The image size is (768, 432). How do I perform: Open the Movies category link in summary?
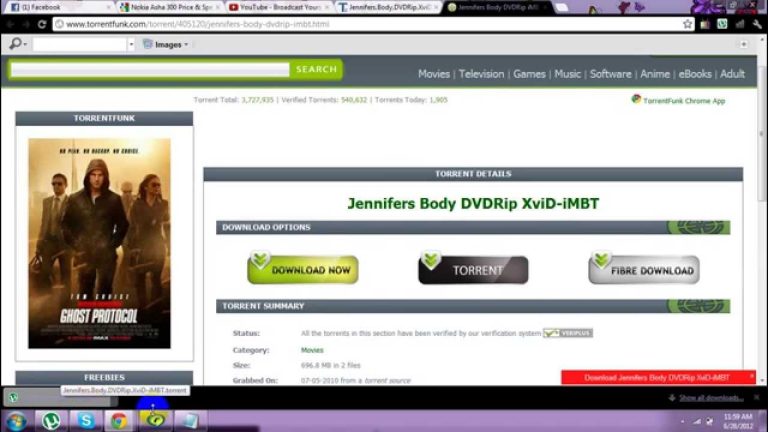click(312, 350)
